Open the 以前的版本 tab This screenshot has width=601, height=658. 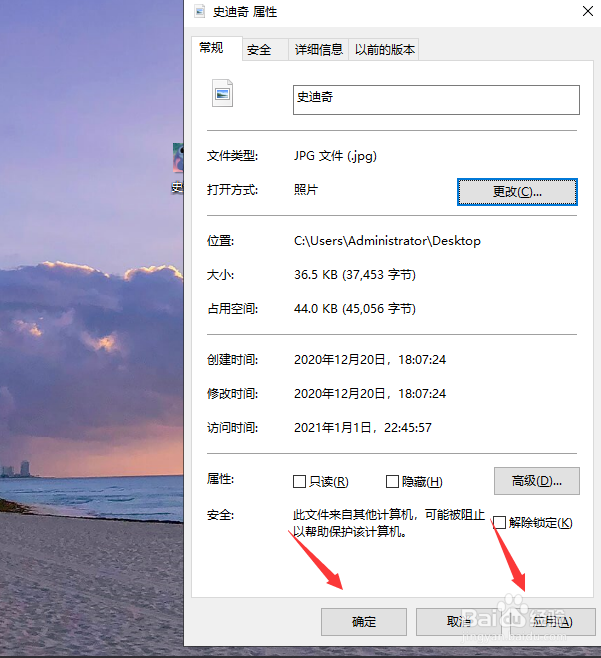pos(384,50)
